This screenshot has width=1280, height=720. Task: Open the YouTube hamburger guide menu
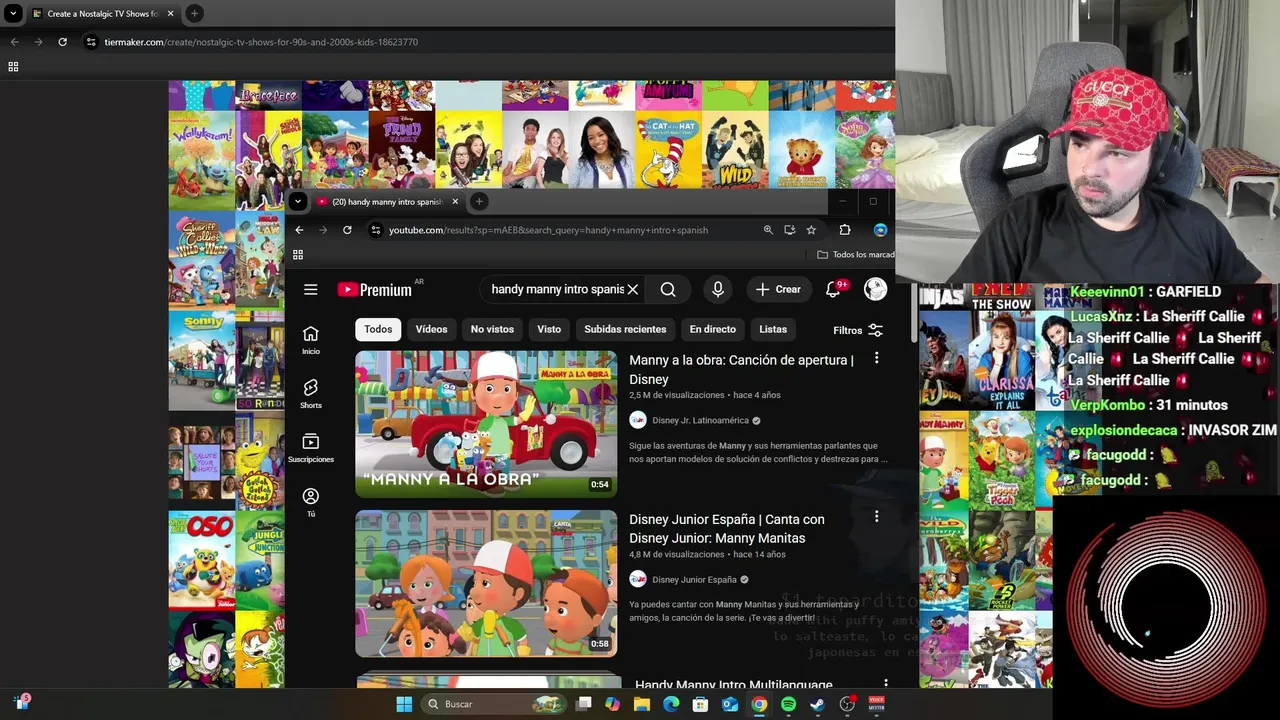[310, 289]
